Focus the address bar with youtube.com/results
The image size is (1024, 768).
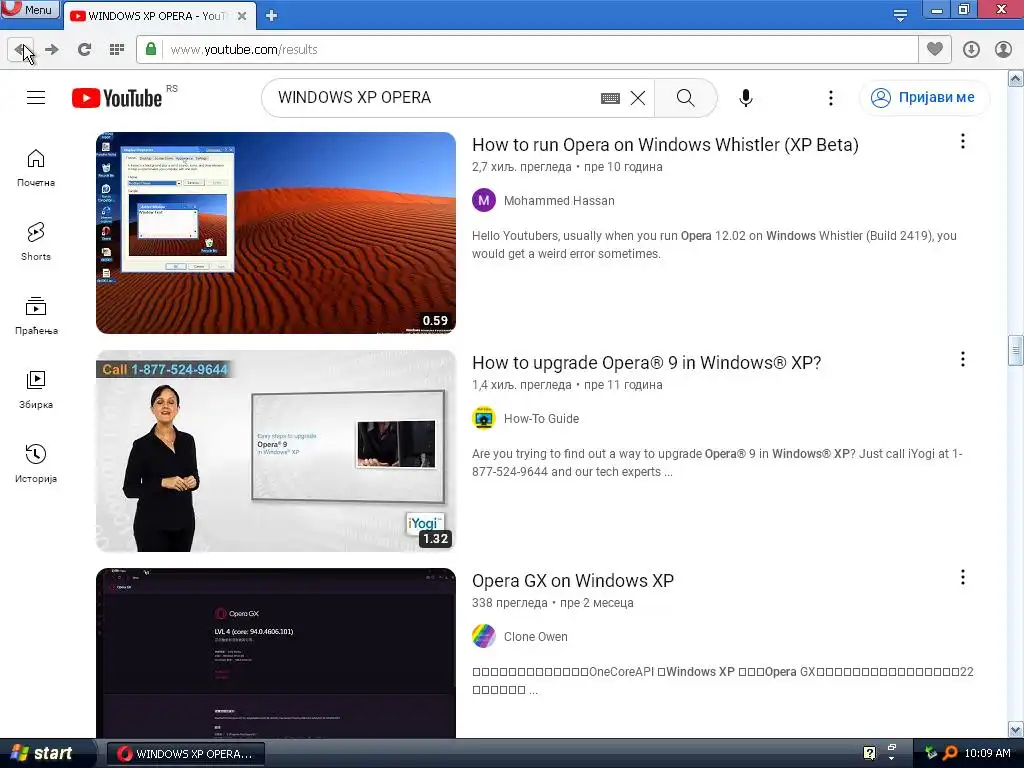(528, 50)
